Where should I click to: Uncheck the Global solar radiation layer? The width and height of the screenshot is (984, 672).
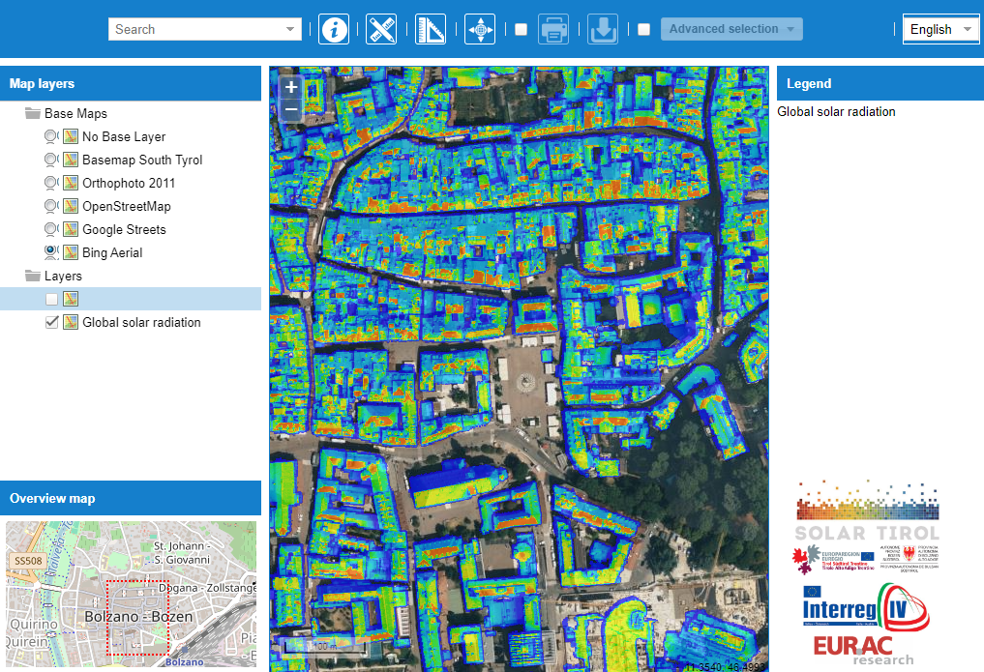coord(52,322)
